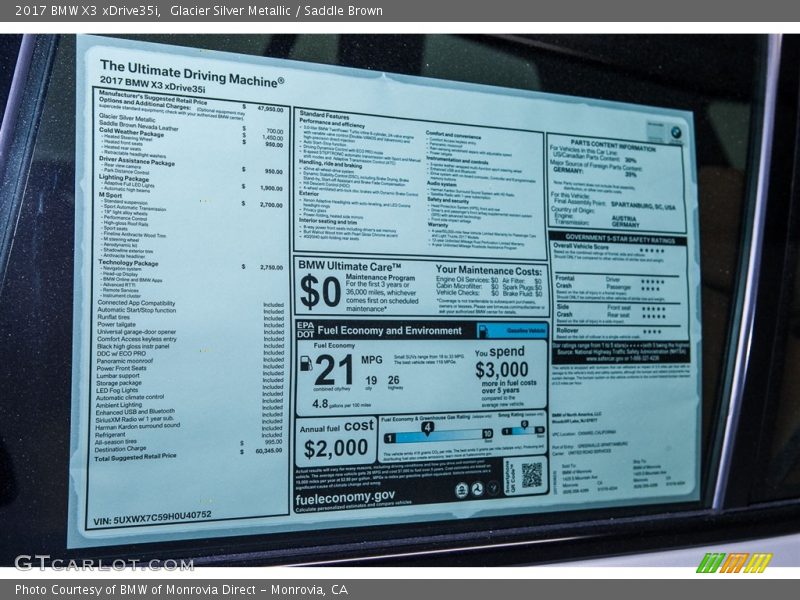
Task: Click the EPA DOT badge
Action: tap(304, 328)
